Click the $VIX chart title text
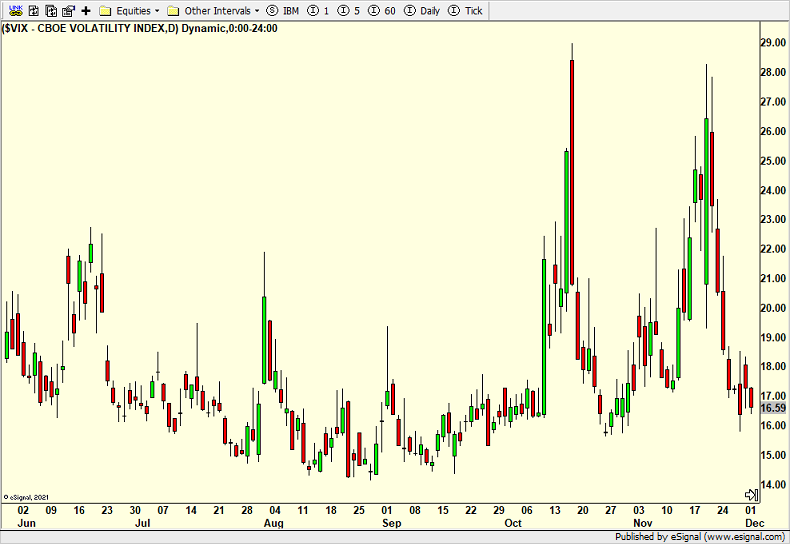Image resolution: width=790 pixels, height=544 pixels. [140, 28]
